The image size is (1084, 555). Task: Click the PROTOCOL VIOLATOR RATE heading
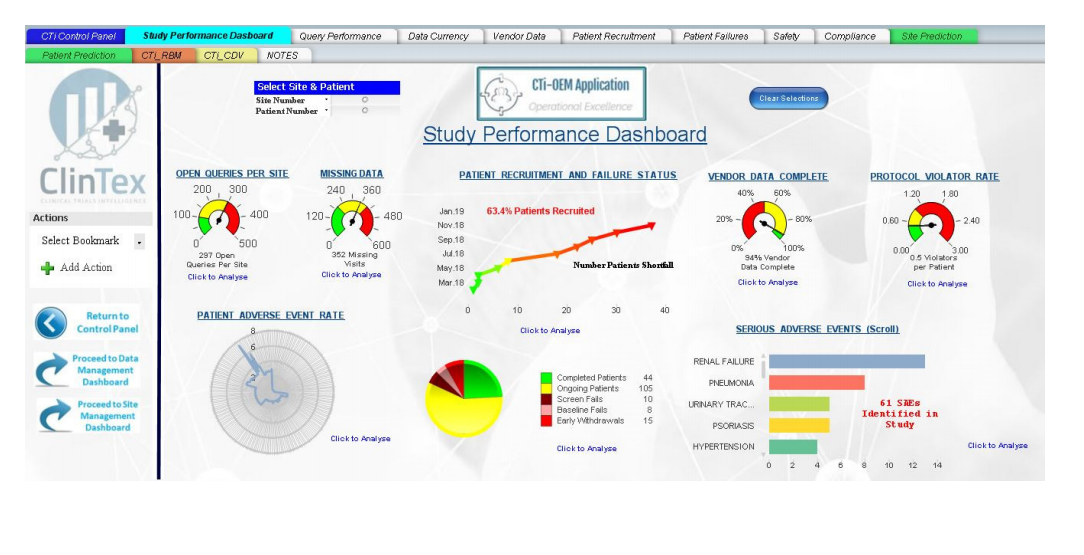click(x=935, y=177)
